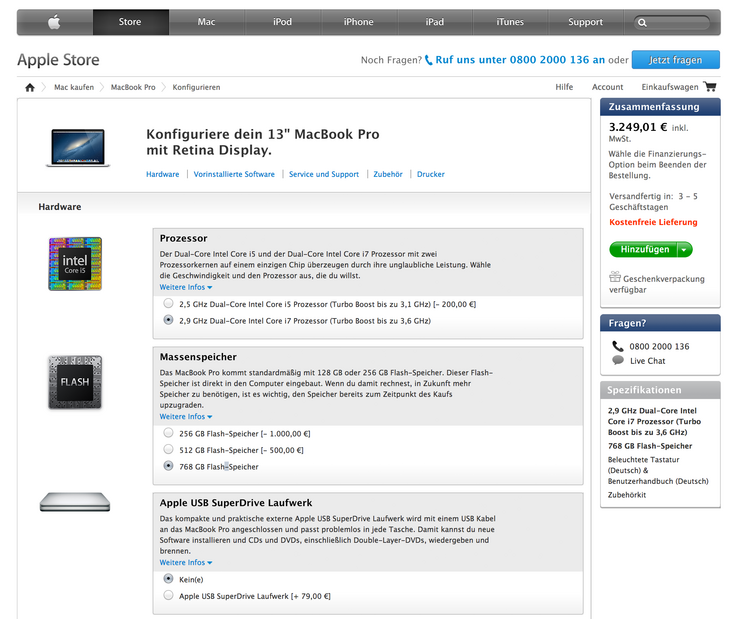Click 768 GB Flash-Speicher in Spezifikationen
The image size is (738, 619).
pos(650,446)
